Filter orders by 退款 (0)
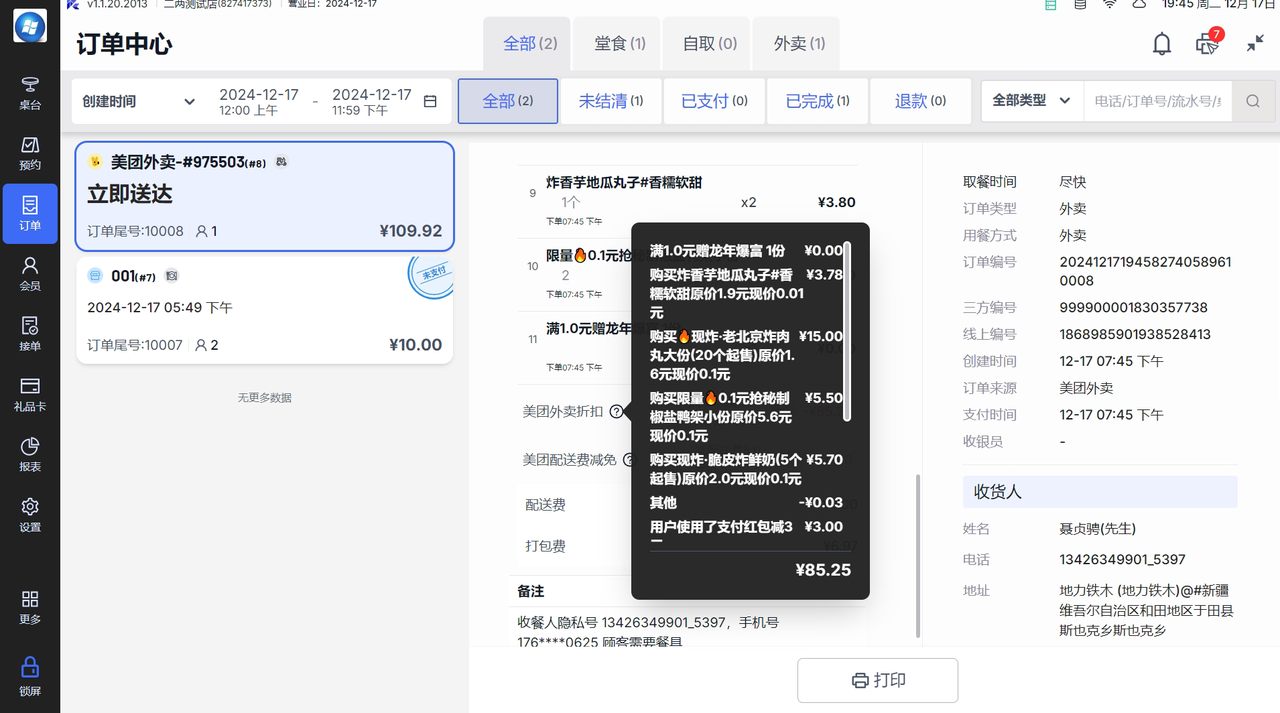Image resolution: width=1280 pixels, height=713 pixels. click(x=921, y=101)
